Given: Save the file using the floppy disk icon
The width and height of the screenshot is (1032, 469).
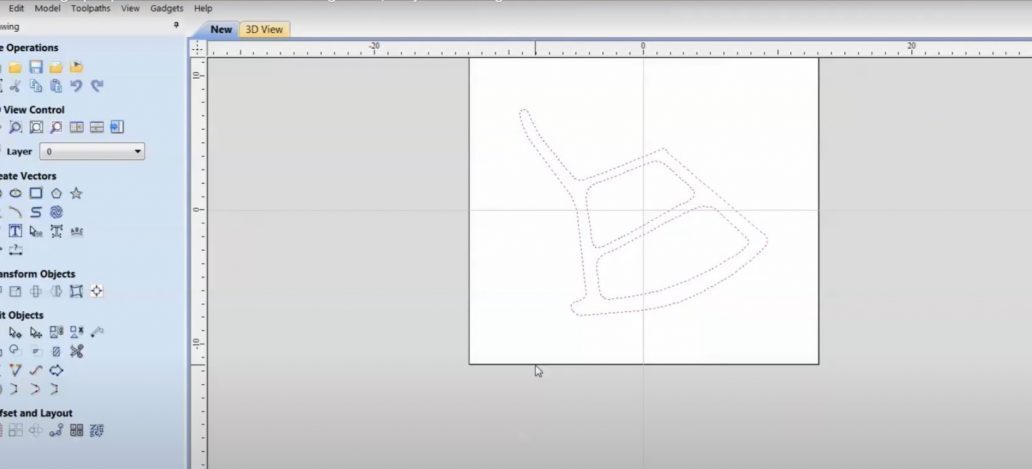Looking at the screenshot, I should 36,67.
